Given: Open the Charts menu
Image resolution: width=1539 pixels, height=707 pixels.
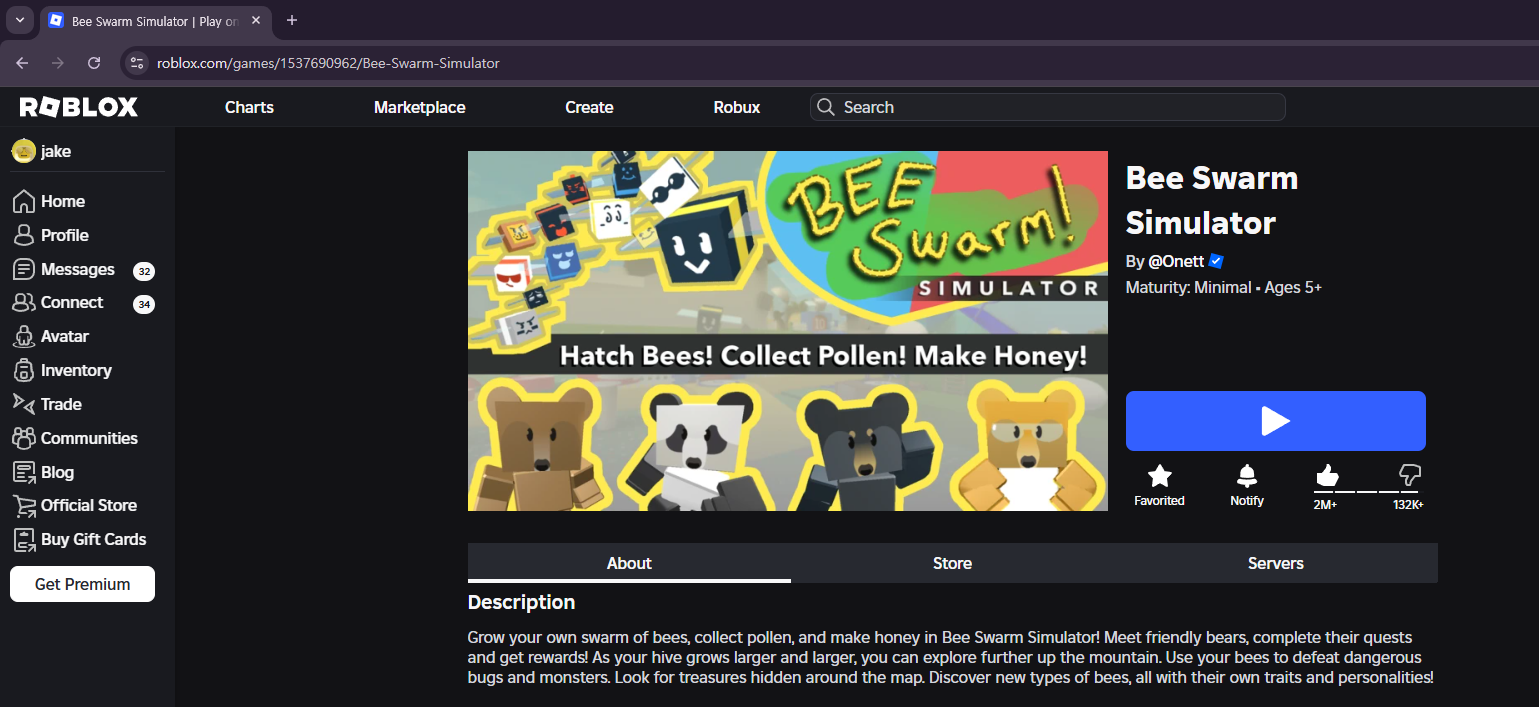Looking at the screenshot, I should (249, 107).
